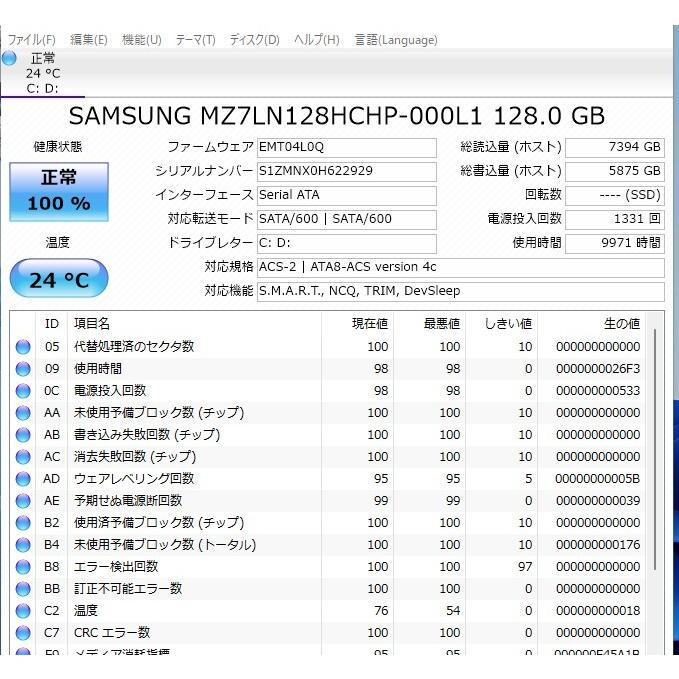Open the ディスク(D) menu
Screen dimensions: 679x679
coord(254,40)
